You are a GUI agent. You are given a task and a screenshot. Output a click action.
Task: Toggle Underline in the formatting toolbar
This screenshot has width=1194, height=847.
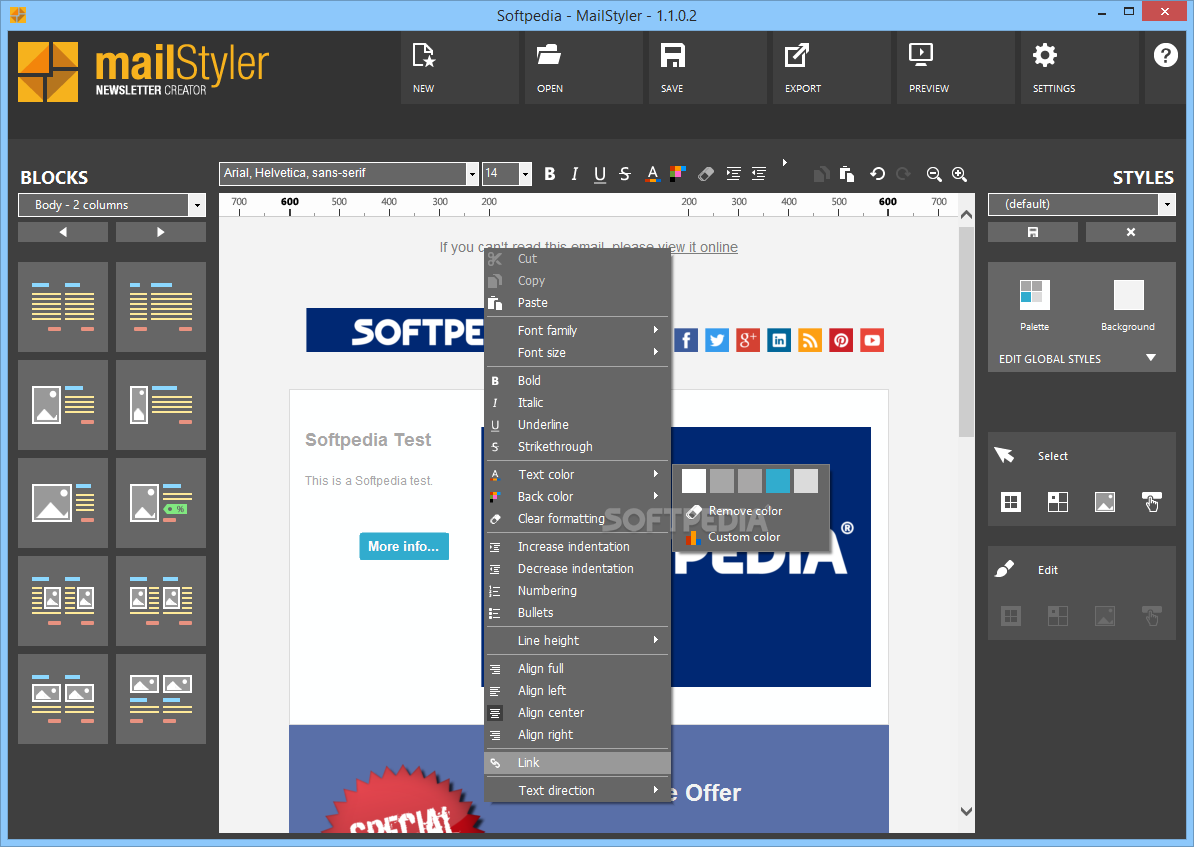600,174
